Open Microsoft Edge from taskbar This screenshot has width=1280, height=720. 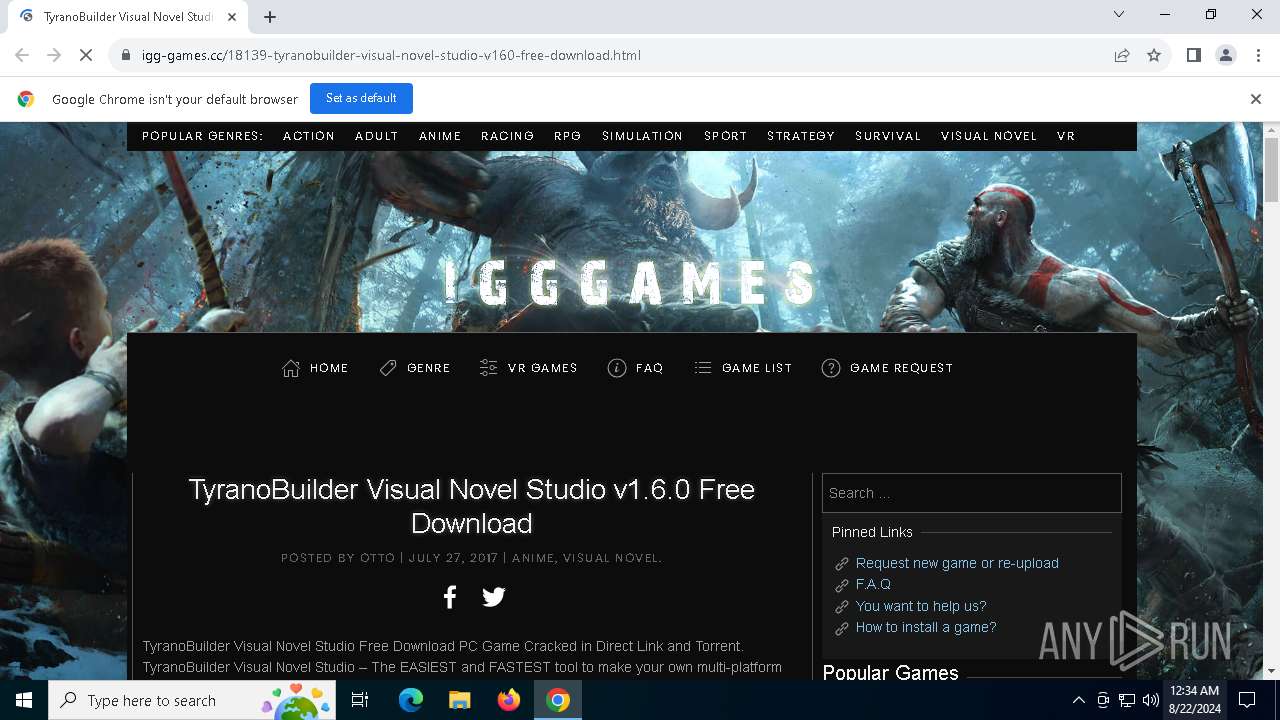[x=411, y=700]
